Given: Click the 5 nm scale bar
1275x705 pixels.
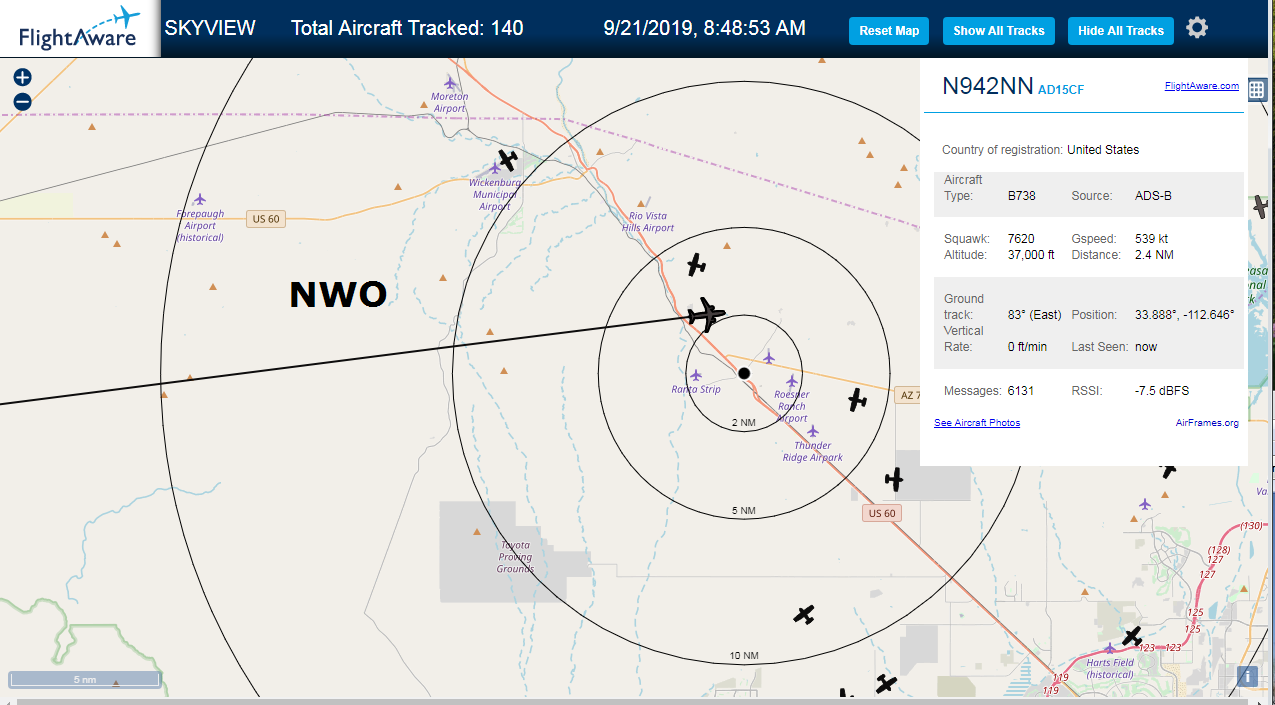Looking at the screenshot, I should (x=85, y=679).
